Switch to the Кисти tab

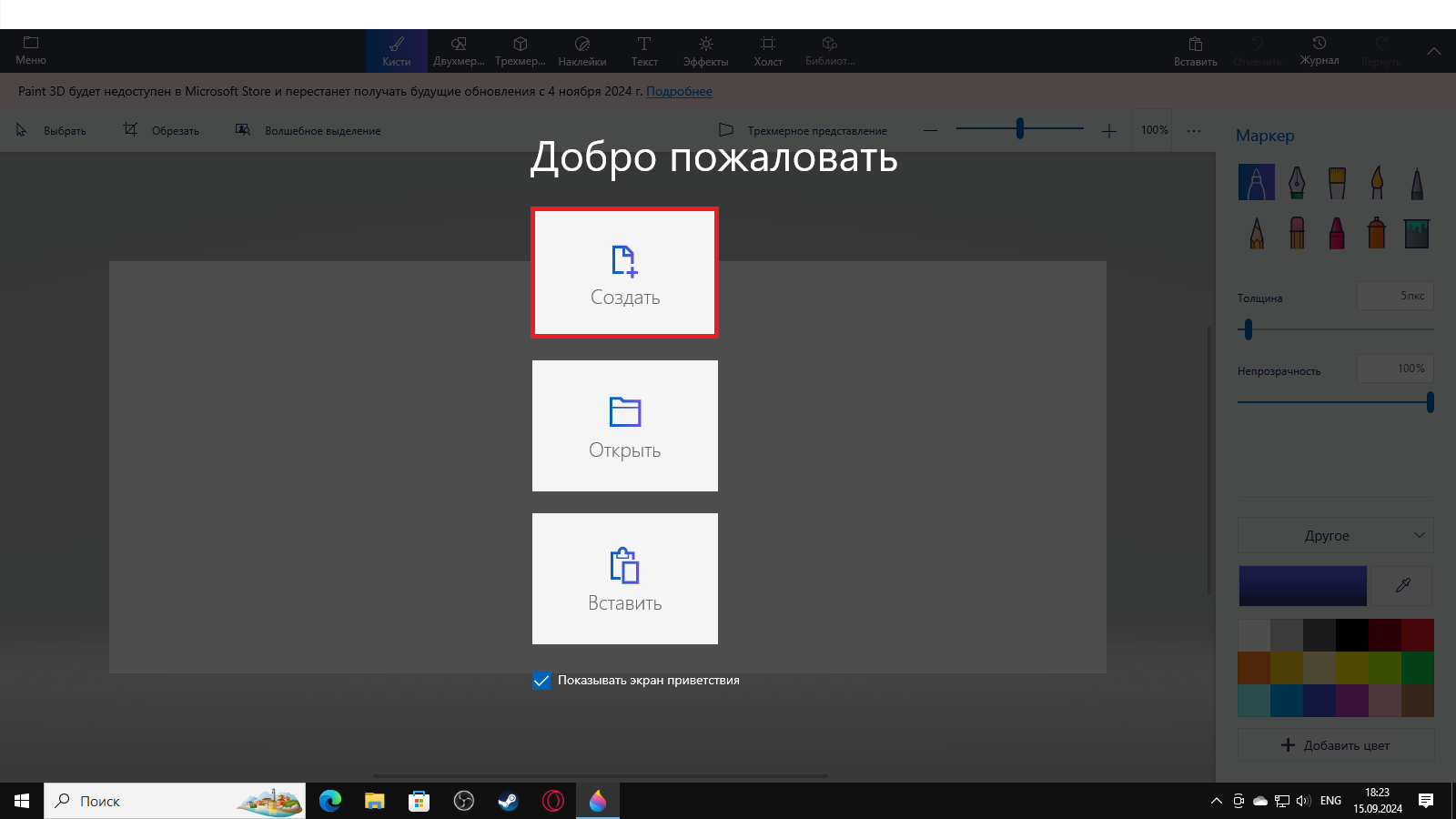[397, 51]
